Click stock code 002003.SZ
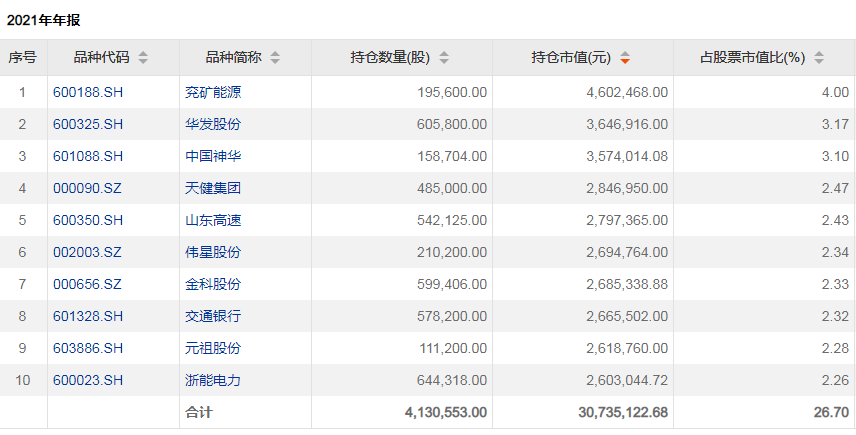The image size is (856, 435). click(88, 252)
